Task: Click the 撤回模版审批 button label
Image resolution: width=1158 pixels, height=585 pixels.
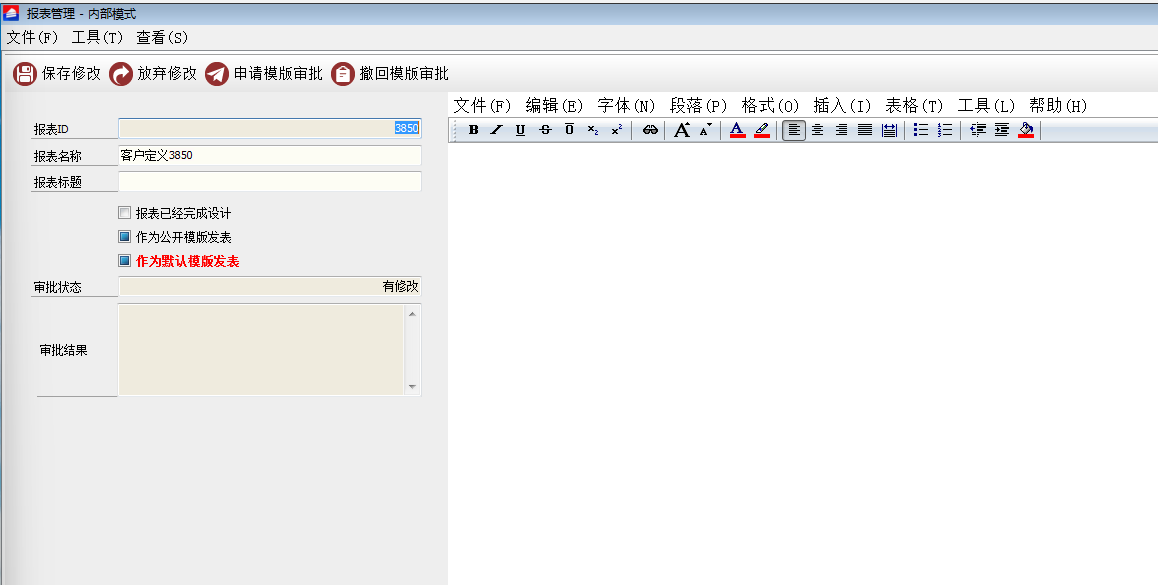Action: point(404,74)
